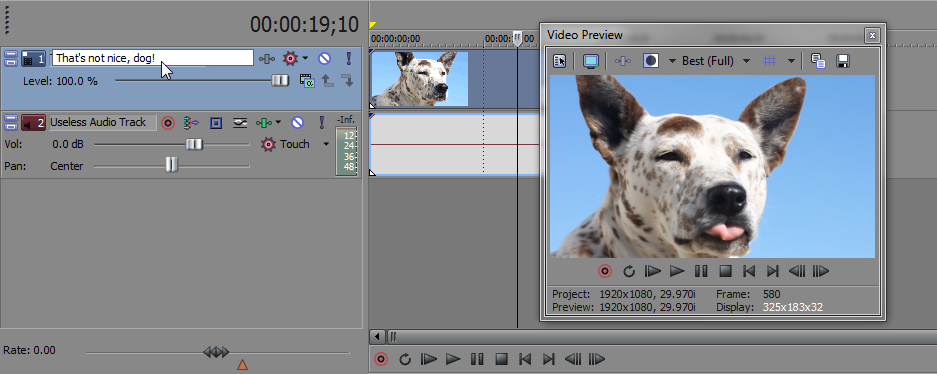937x374 pixels.
Task: Toggle Loop Playback in Video Preview transport
Action: (x=629, y=271)
